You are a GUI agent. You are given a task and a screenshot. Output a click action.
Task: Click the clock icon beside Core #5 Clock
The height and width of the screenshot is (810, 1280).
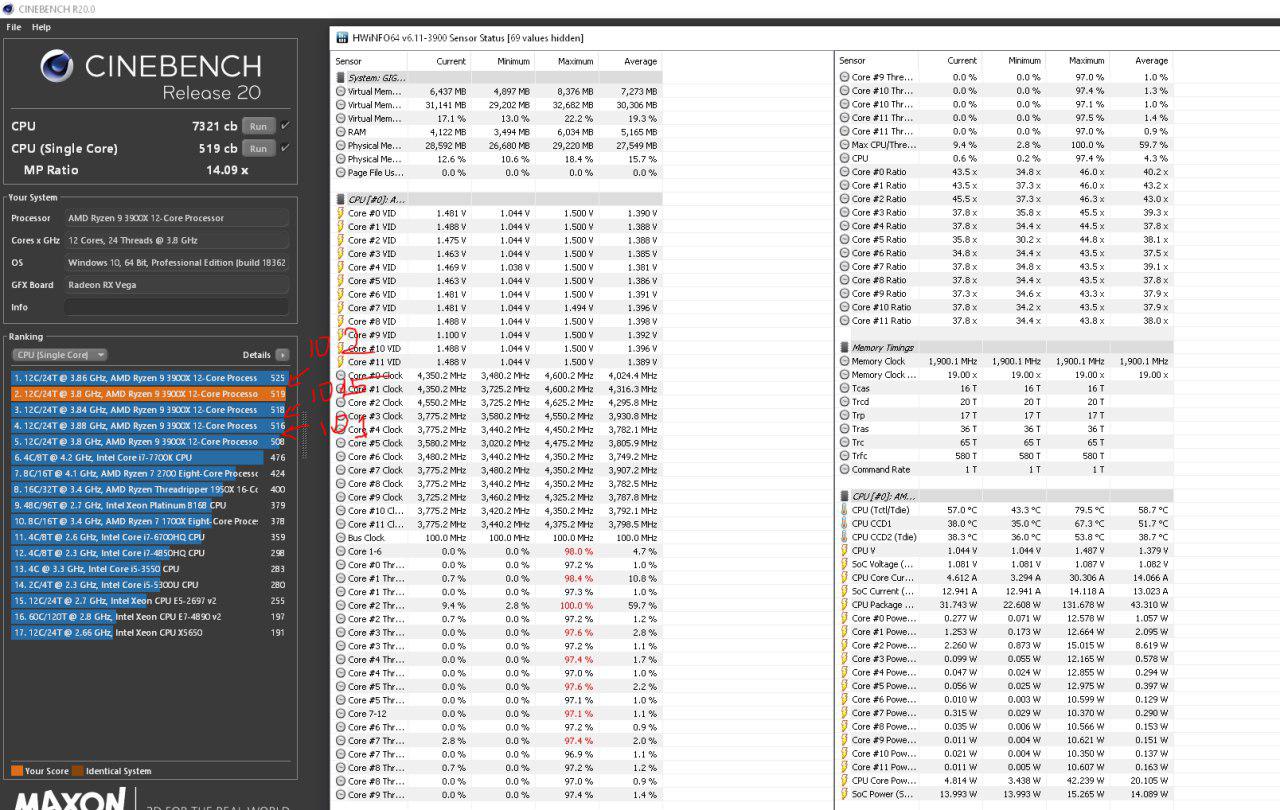point(340,443)
